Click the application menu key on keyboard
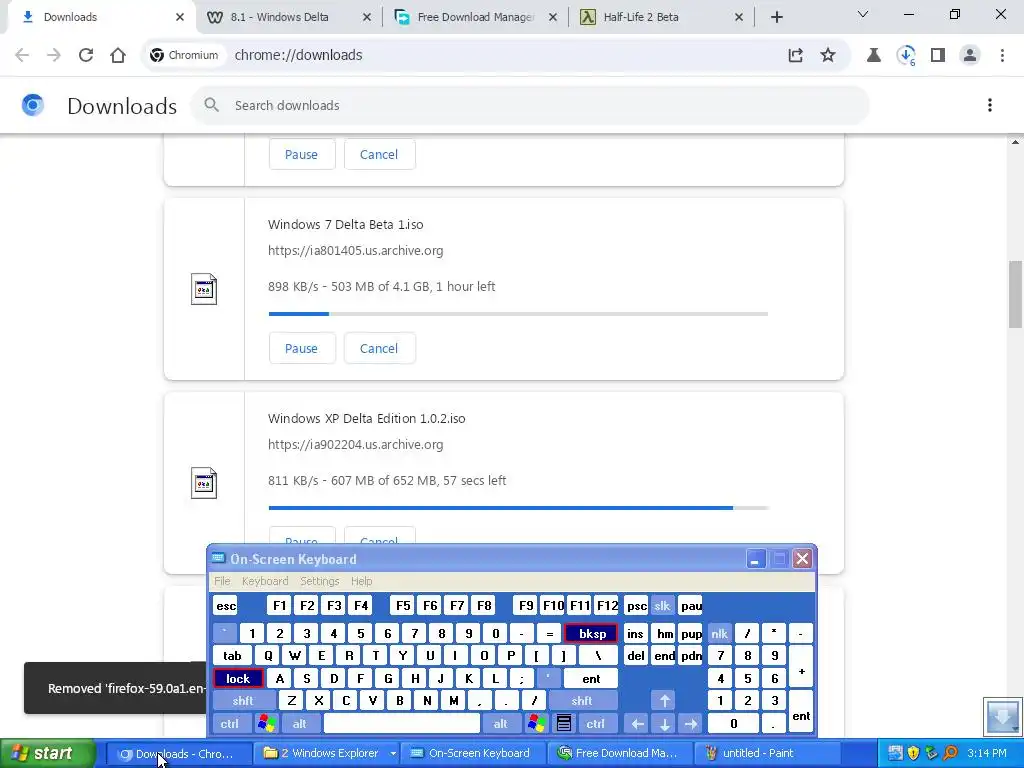 tap(564, 724)
